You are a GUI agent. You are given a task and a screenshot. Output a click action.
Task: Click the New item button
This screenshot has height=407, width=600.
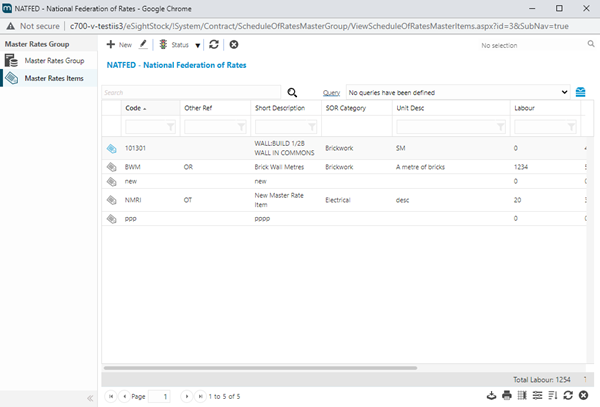click(119, 45)
